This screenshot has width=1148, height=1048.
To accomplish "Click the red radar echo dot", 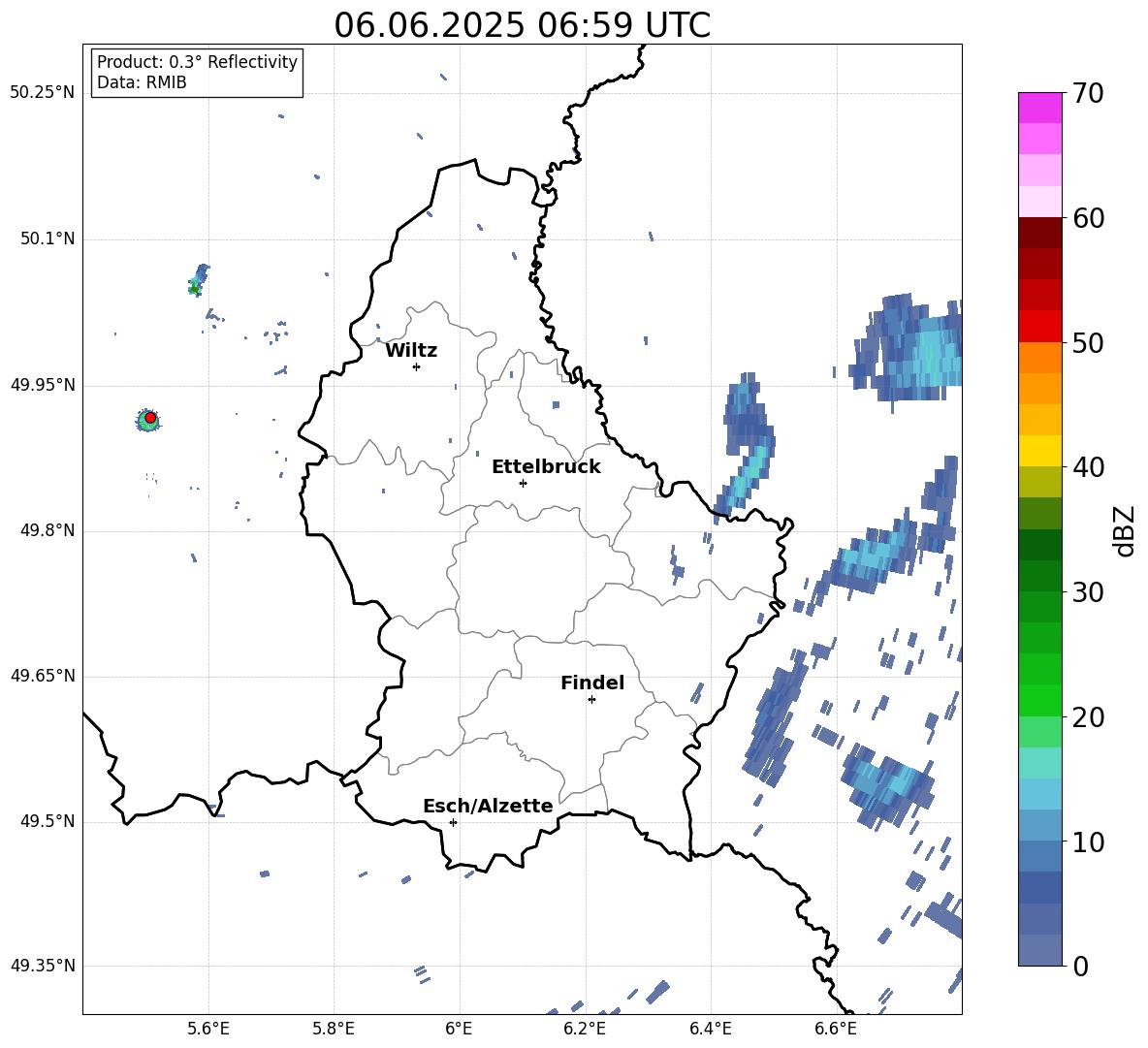I will pos(150,418).
